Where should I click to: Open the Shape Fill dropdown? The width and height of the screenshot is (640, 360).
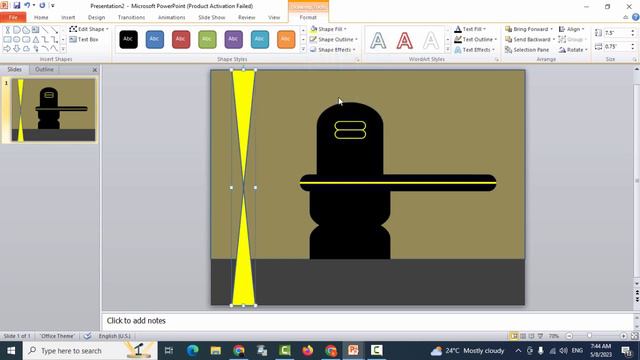tap(329, 29)
